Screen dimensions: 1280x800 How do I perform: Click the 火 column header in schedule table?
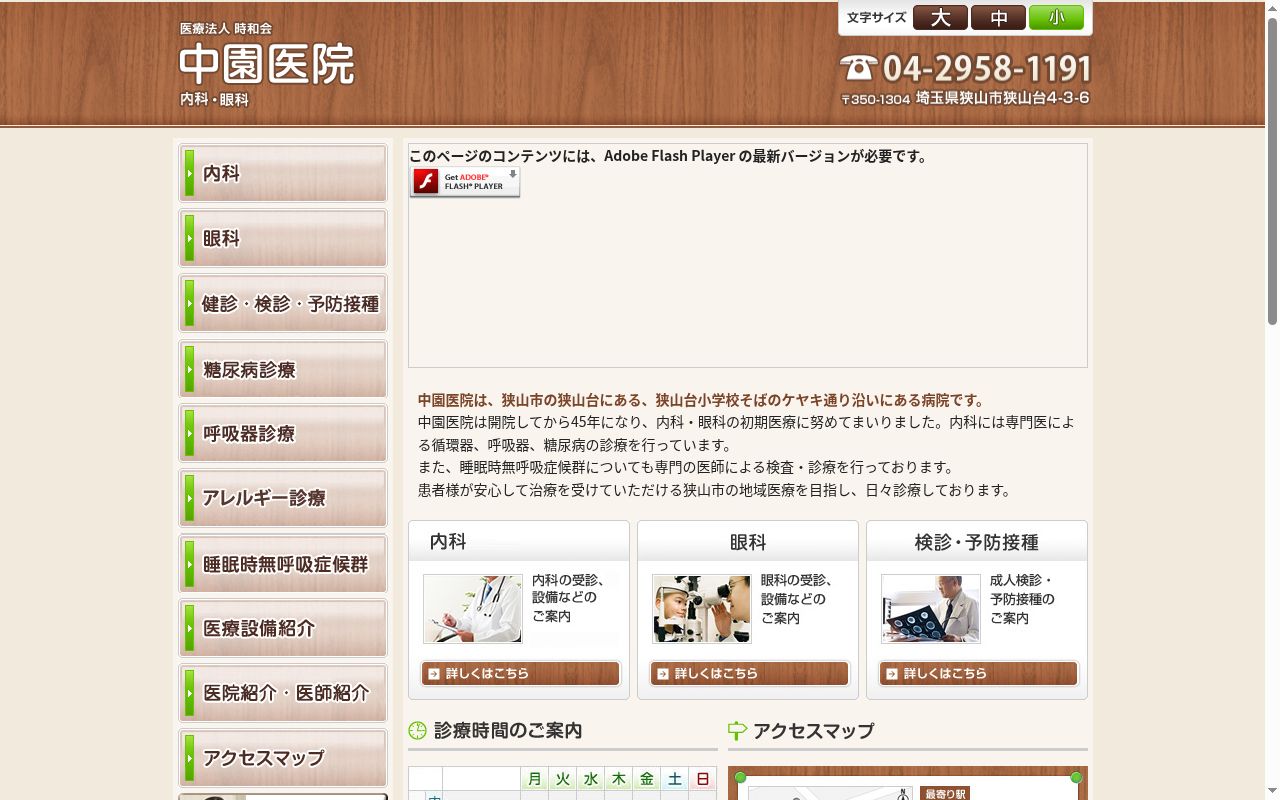[563, 779]
